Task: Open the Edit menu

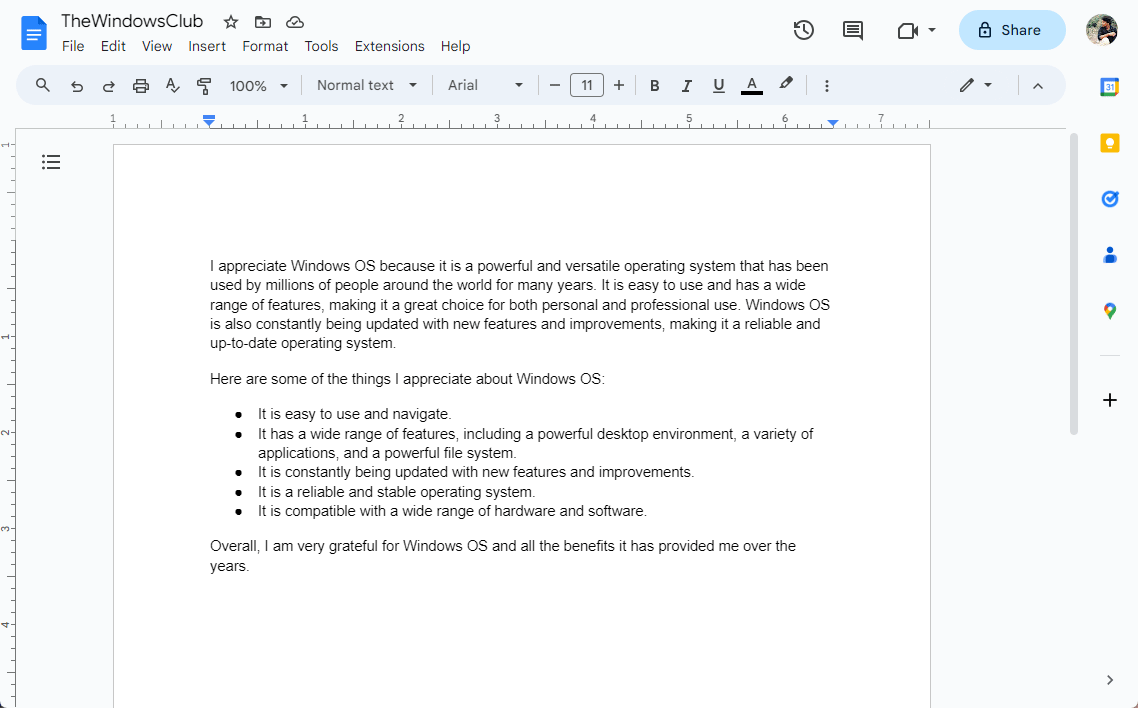Action: pyautogui.click(x=113, y=46)
